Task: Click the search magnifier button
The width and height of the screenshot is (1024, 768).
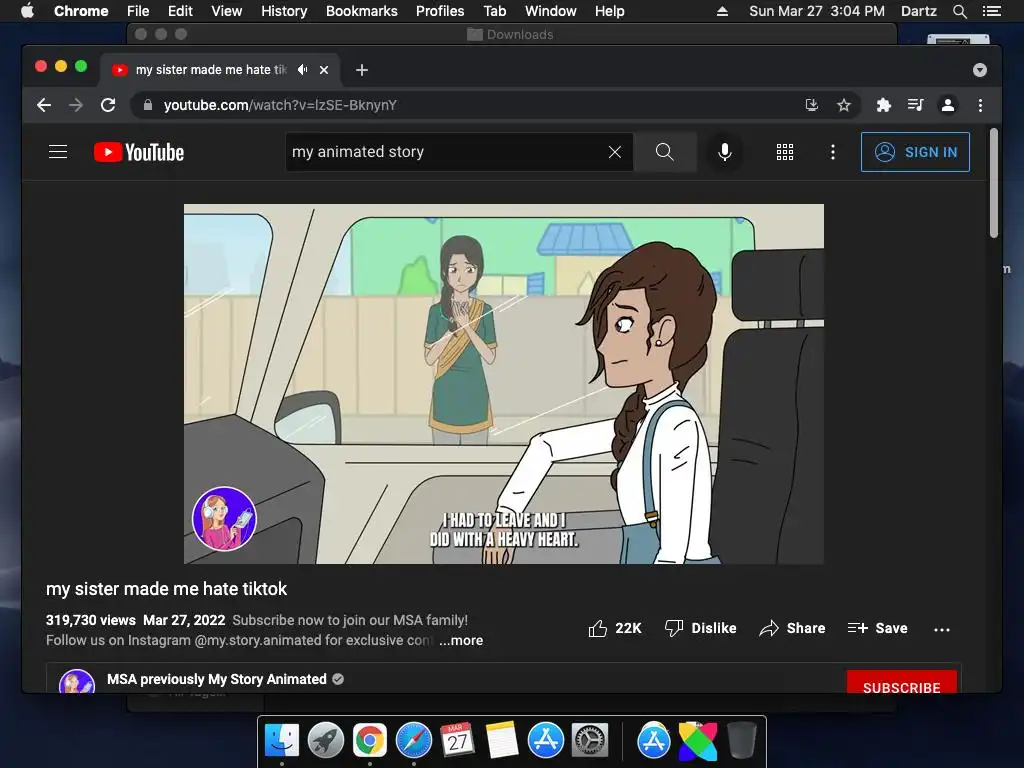Action: [664, 152]
